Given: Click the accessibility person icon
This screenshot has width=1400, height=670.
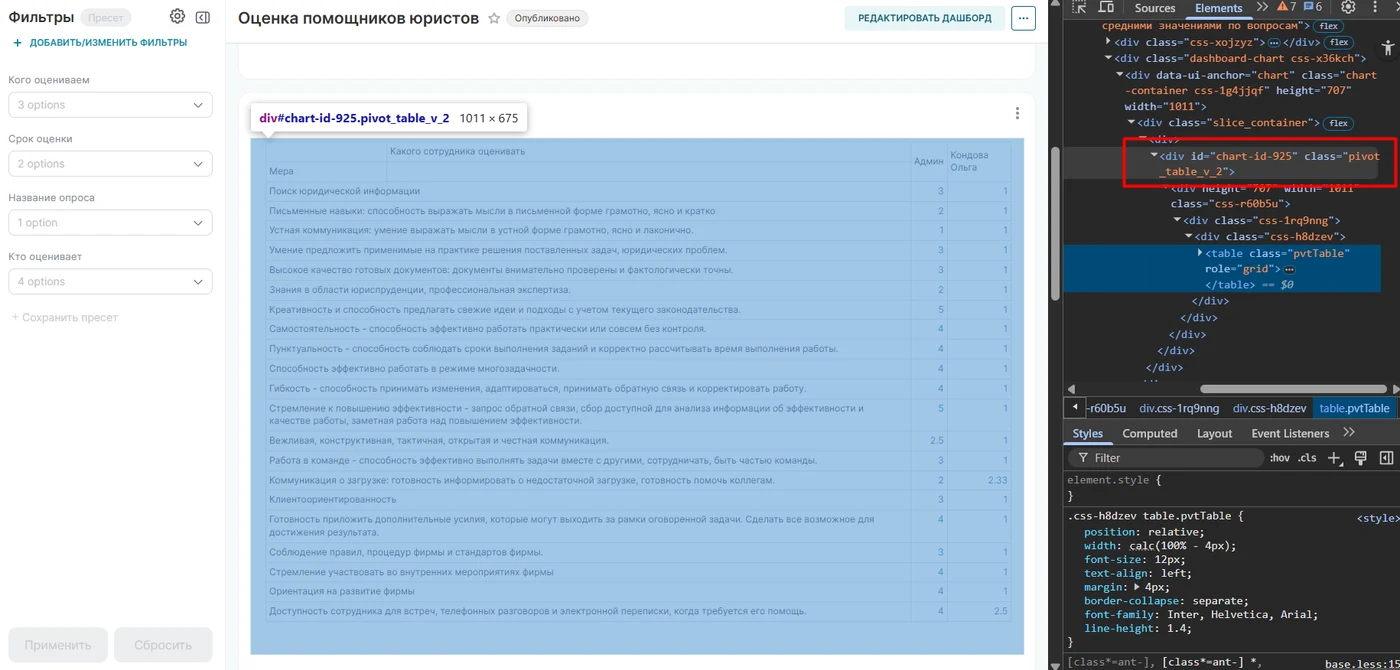Looking at the screenshot, I should (1386, 47).
